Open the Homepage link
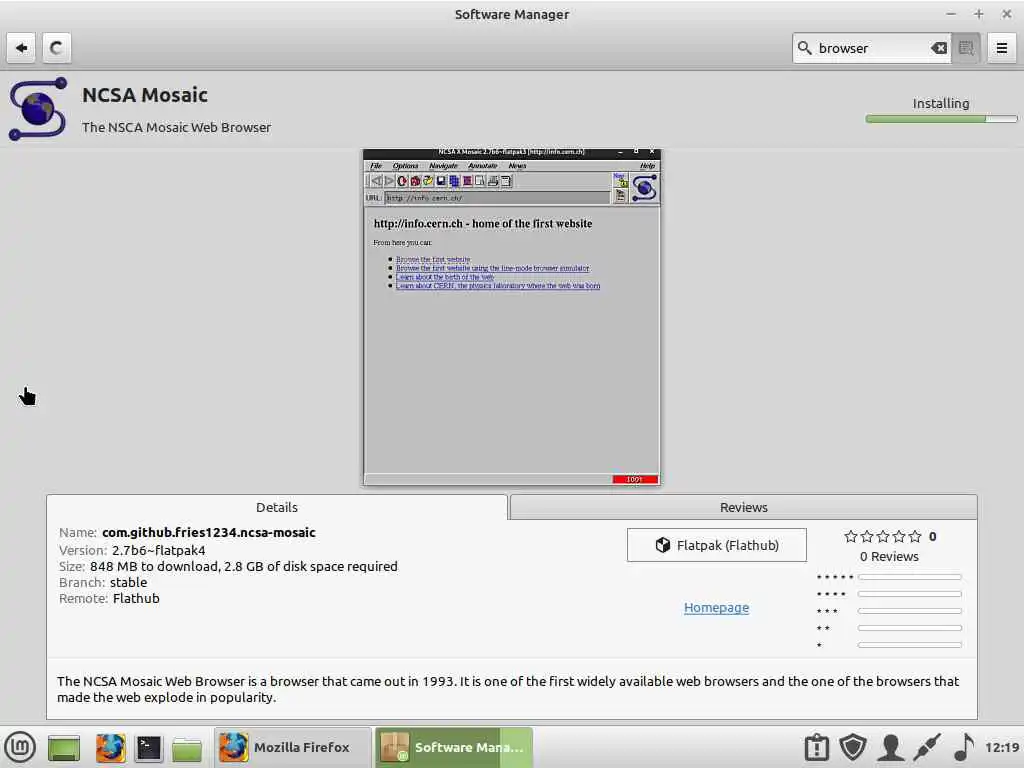1024x768 pixels. [716, 608]
